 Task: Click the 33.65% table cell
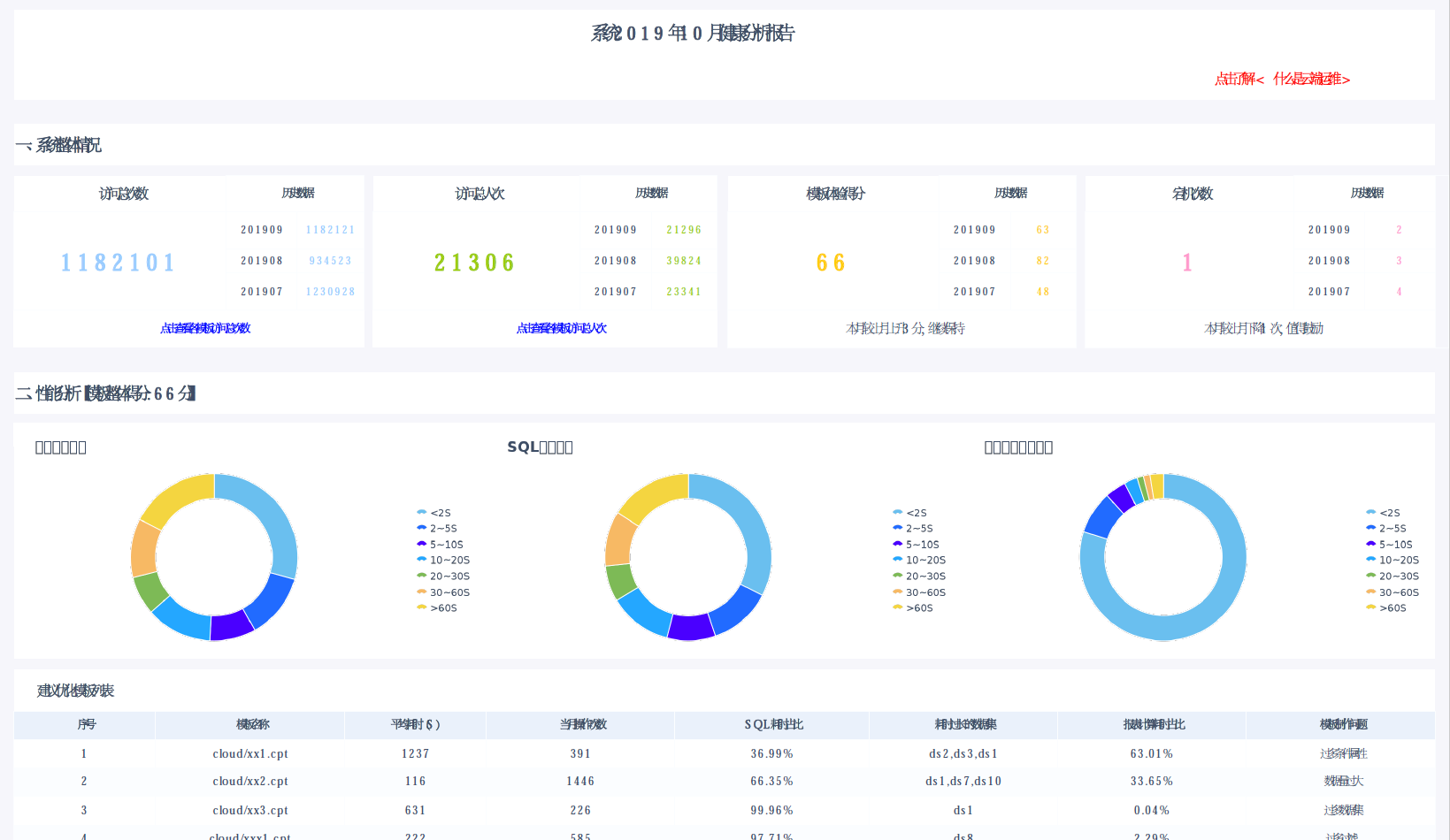[x=1151, y=782]
